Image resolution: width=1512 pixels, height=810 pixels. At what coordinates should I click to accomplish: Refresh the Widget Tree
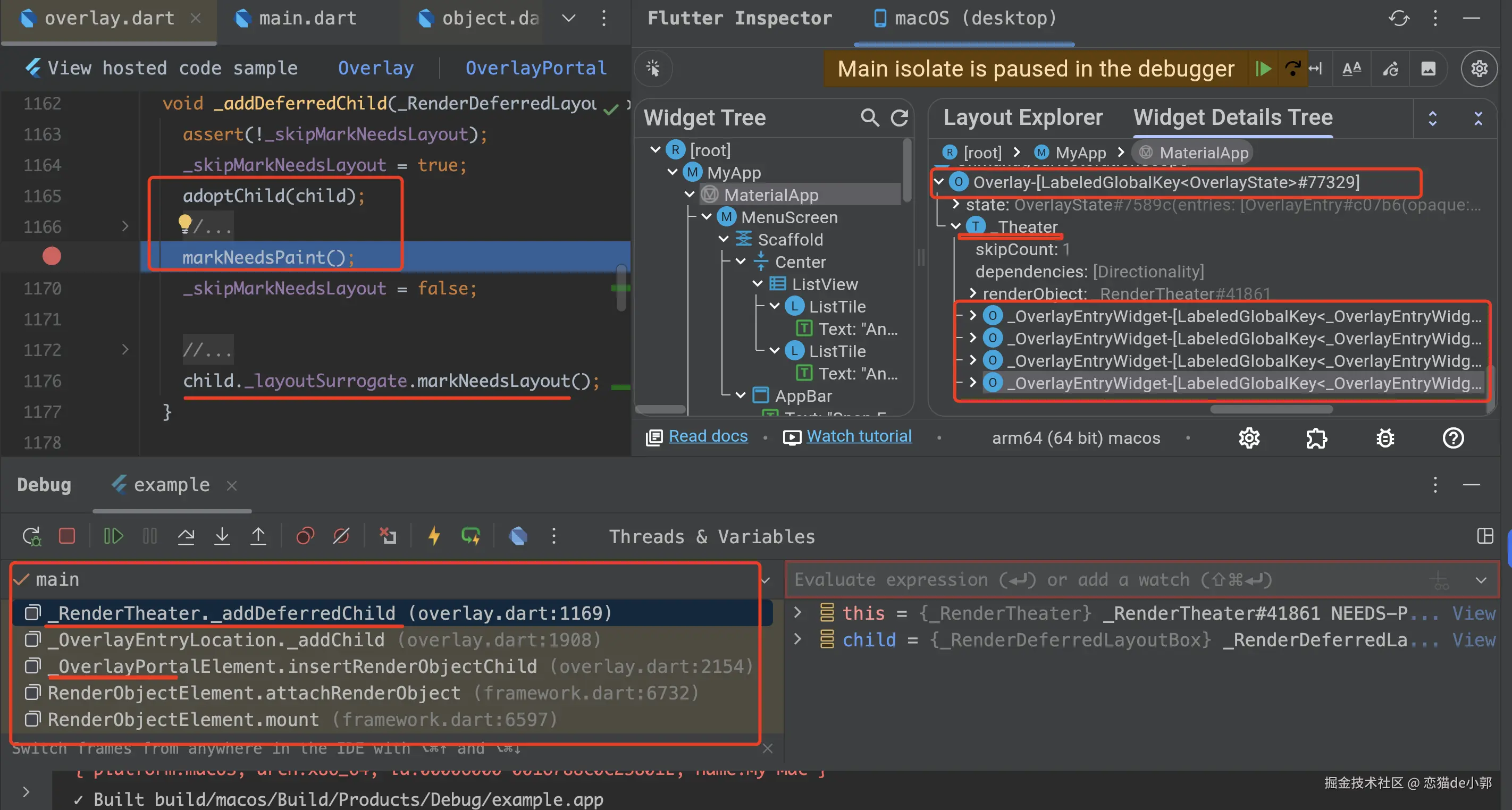click(x=899, y=118)
